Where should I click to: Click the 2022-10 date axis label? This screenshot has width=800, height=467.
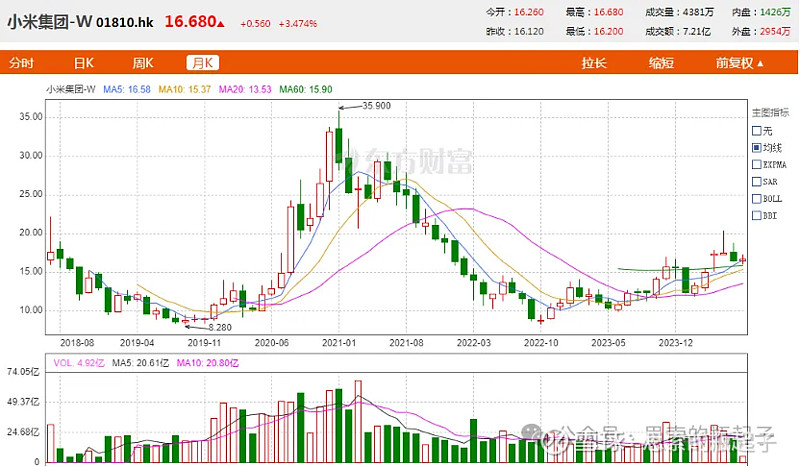coord(541,342)
